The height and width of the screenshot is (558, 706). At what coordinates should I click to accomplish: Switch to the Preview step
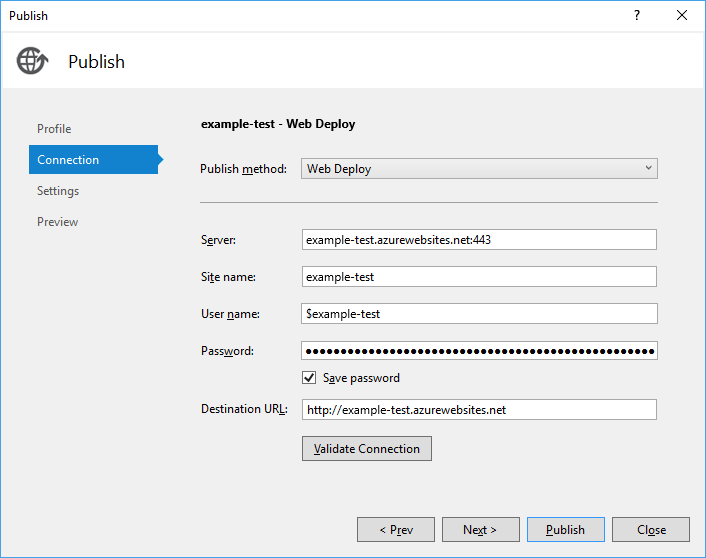pyautogui.click(x=57, y=222)
